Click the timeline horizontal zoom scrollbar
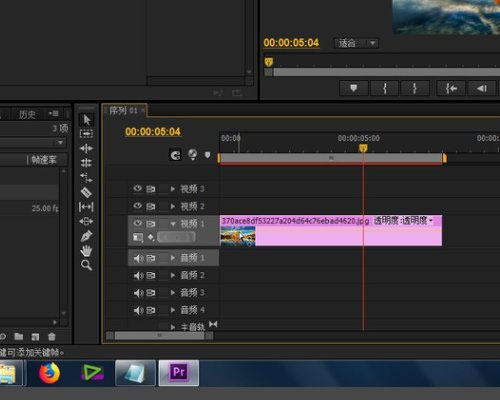The image size is (500, 400). [x=159, y=335]
